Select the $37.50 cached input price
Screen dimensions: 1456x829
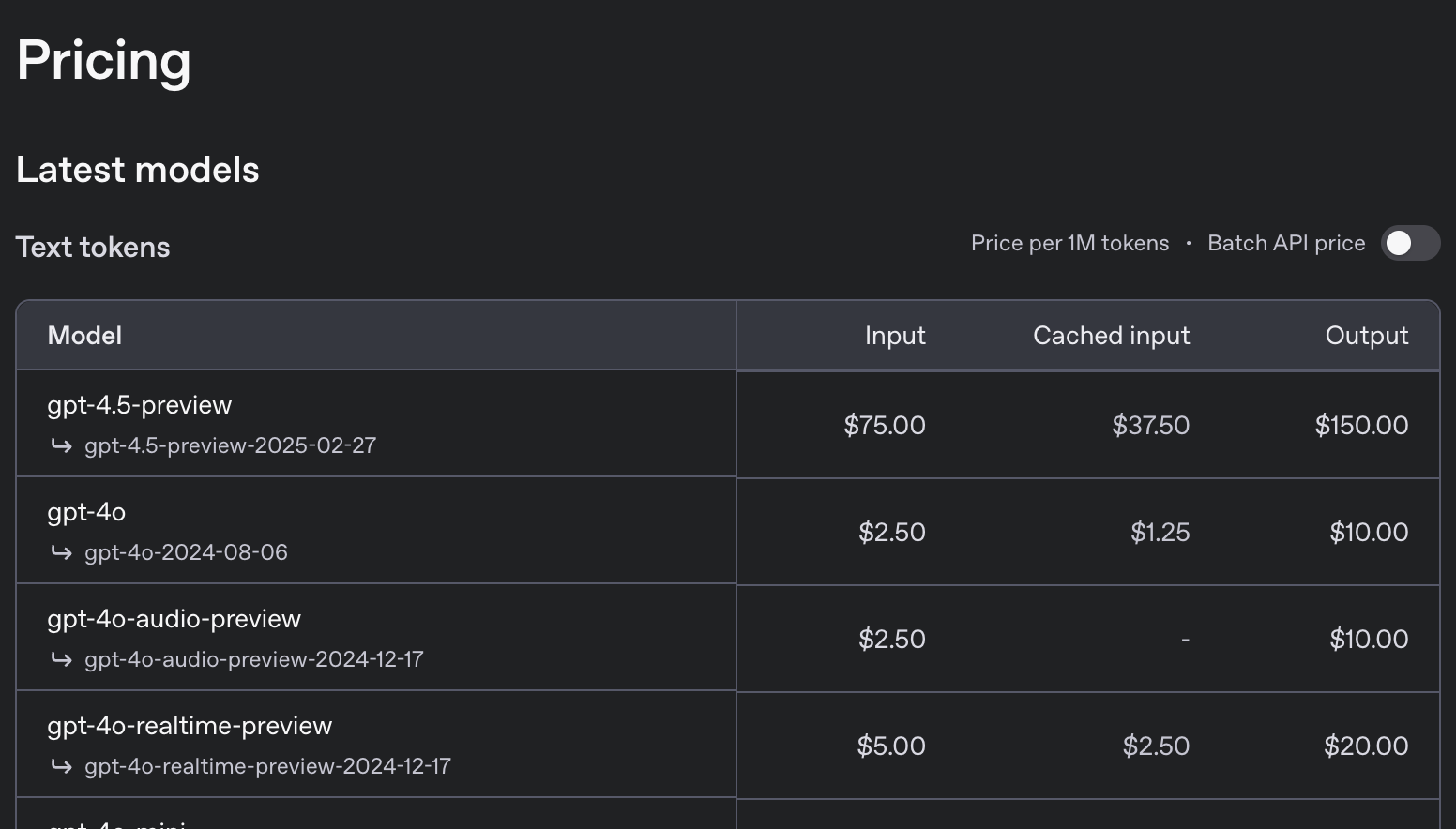pos(1150,426)
